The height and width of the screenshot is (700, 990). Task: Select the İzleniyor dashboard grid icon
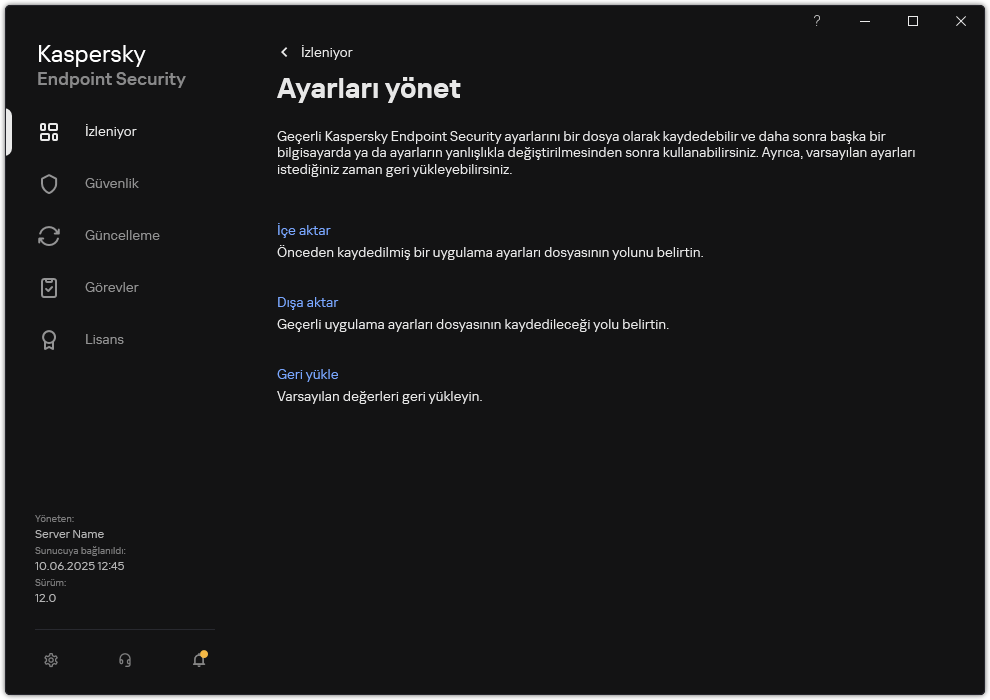click(49, 130)
